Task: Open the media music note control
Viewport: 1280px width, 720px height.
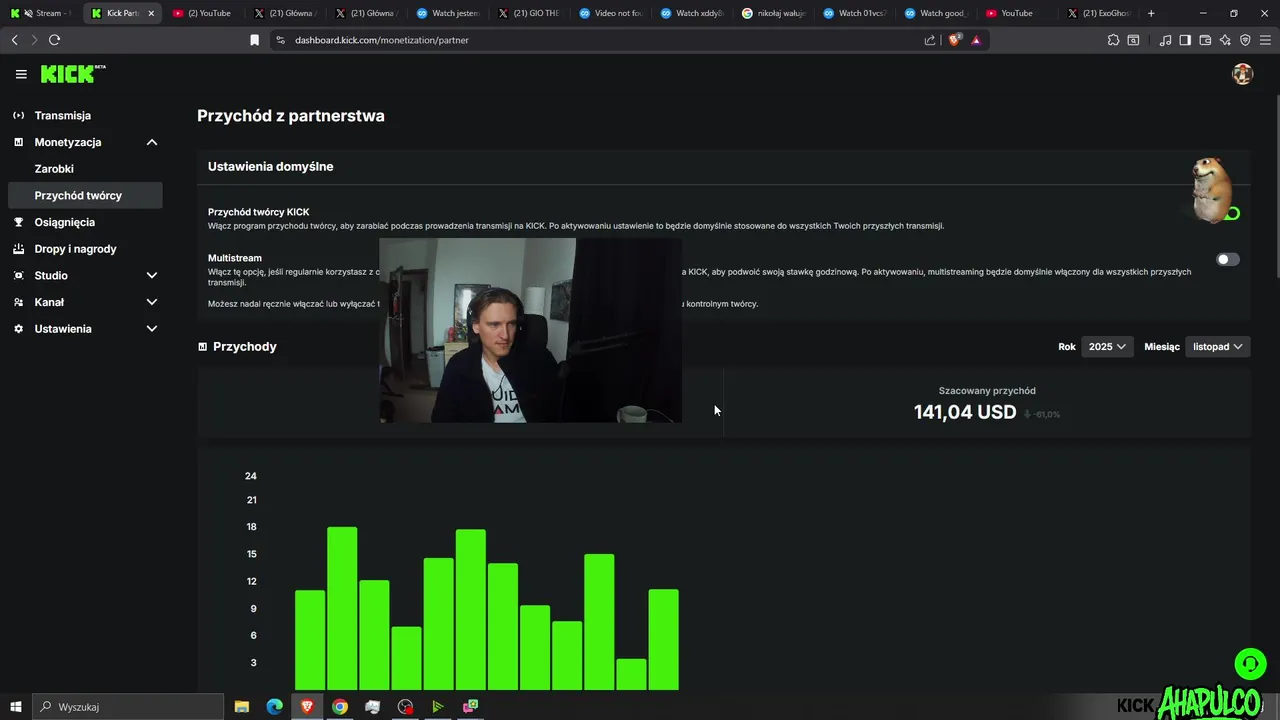Action: pyautogui.click(x=1165, y=40)
